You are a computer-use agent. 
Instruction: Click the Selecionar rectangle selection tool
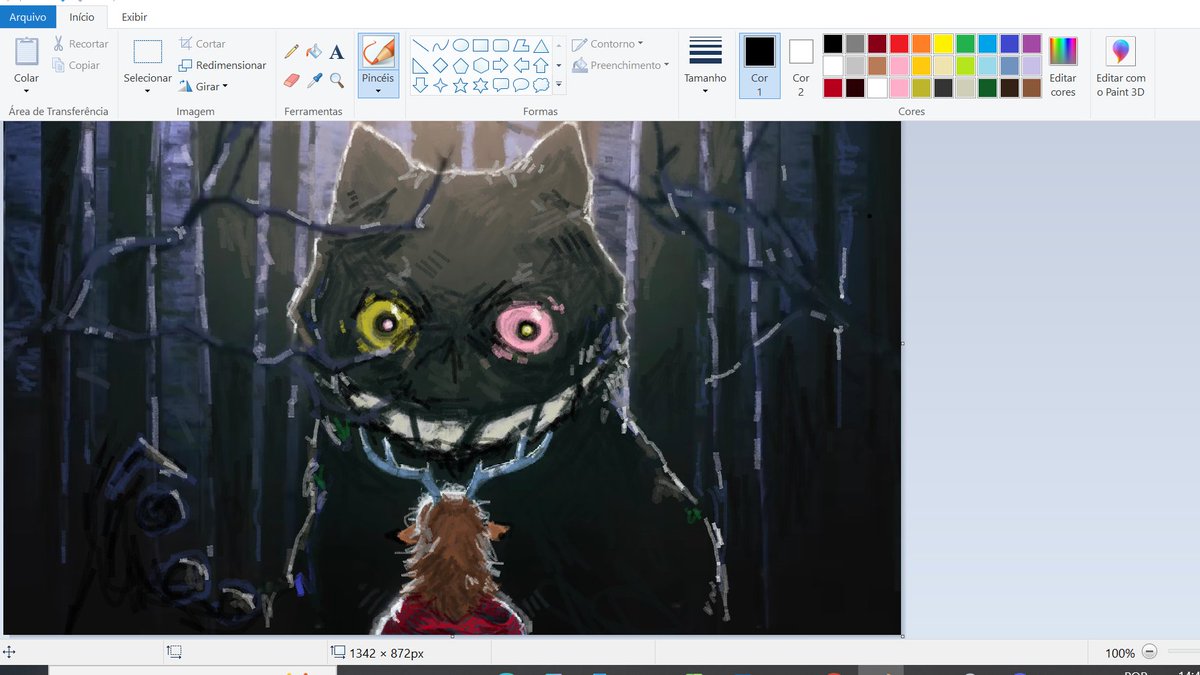tap(147, 52)
